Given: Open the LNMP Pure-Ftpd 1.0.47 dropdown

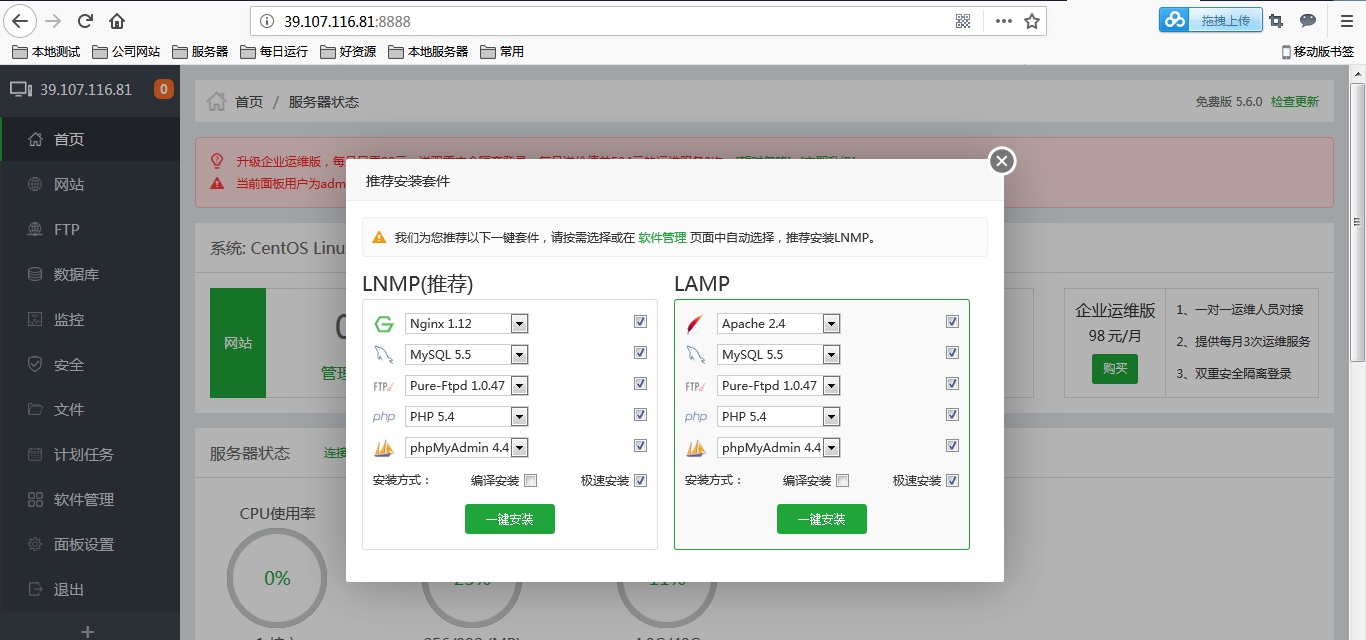Looking at the screenshot, I should point(467,386).
